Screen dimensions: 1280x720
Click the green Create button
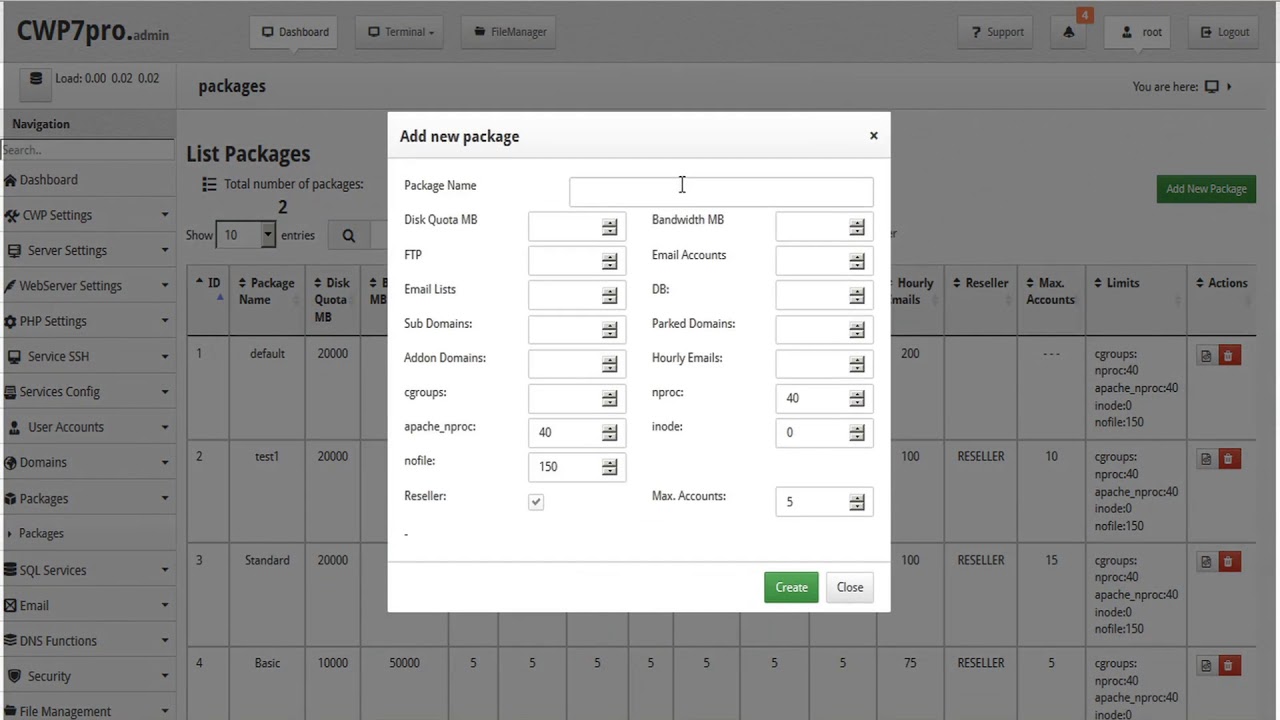[x=791, y=588]
